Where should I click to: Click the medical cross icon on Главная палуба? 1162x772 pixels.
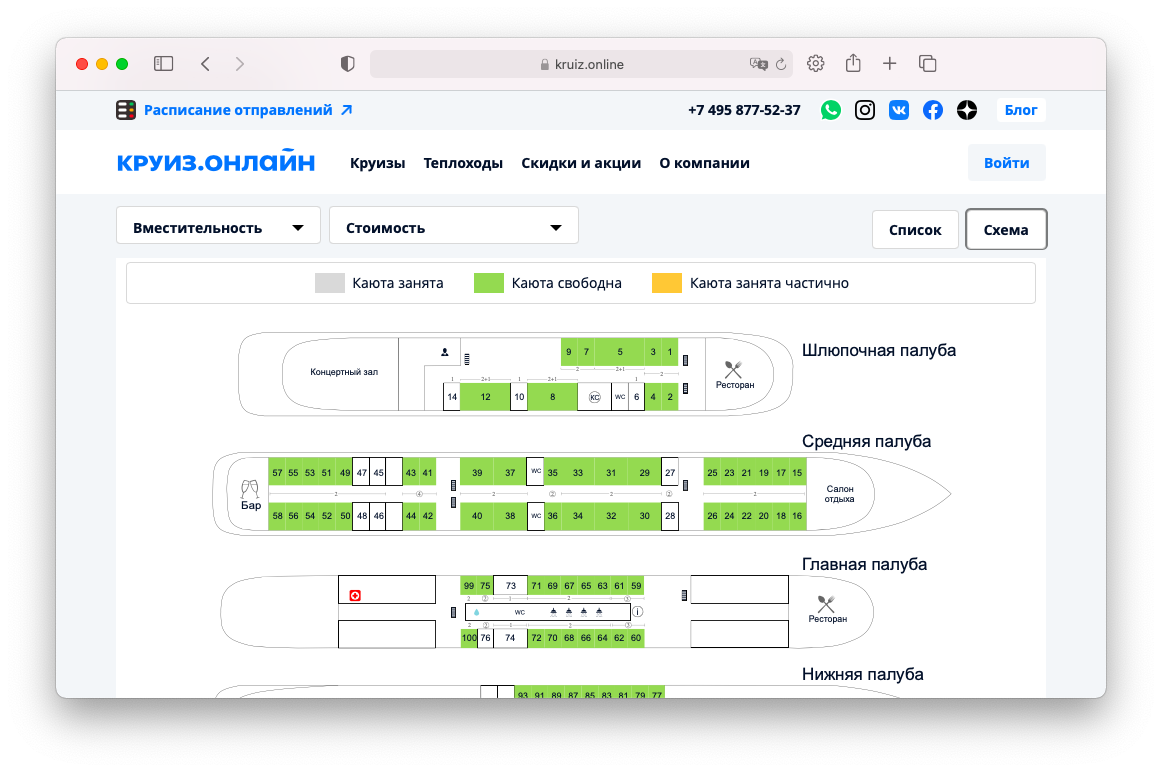(354, 595)
